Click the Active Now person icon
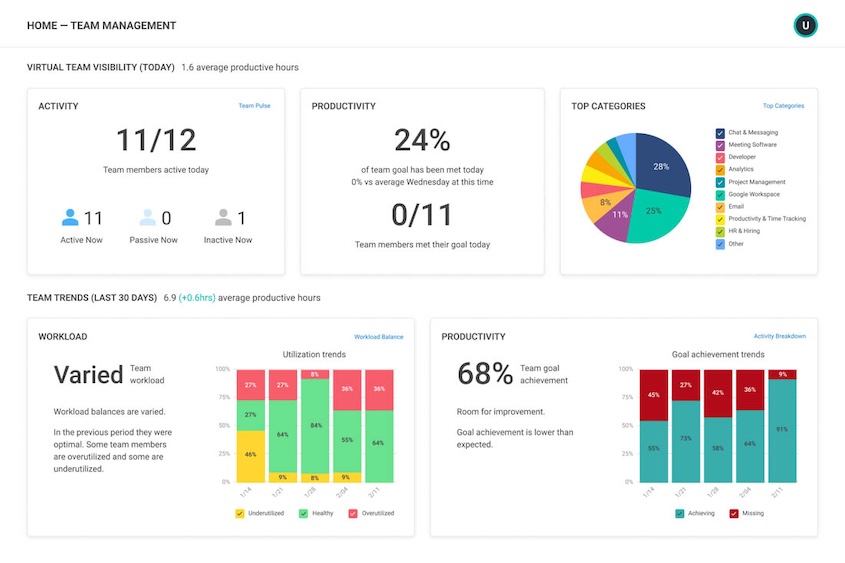The height and width of the screenshot is (563, 845). (70, 217)
